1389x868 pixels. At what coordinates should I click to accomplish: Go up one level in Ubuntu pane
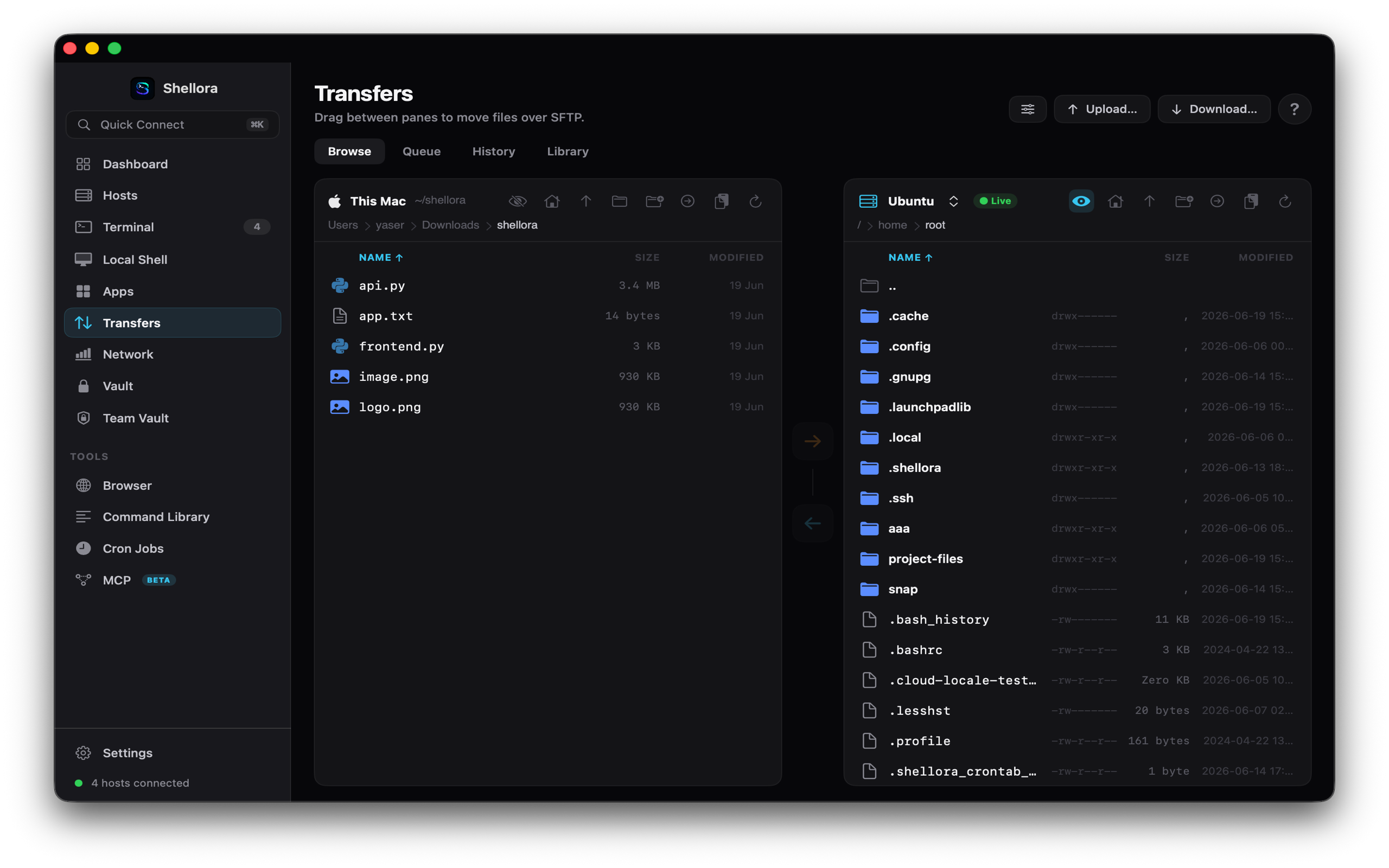click(1149, 201)
